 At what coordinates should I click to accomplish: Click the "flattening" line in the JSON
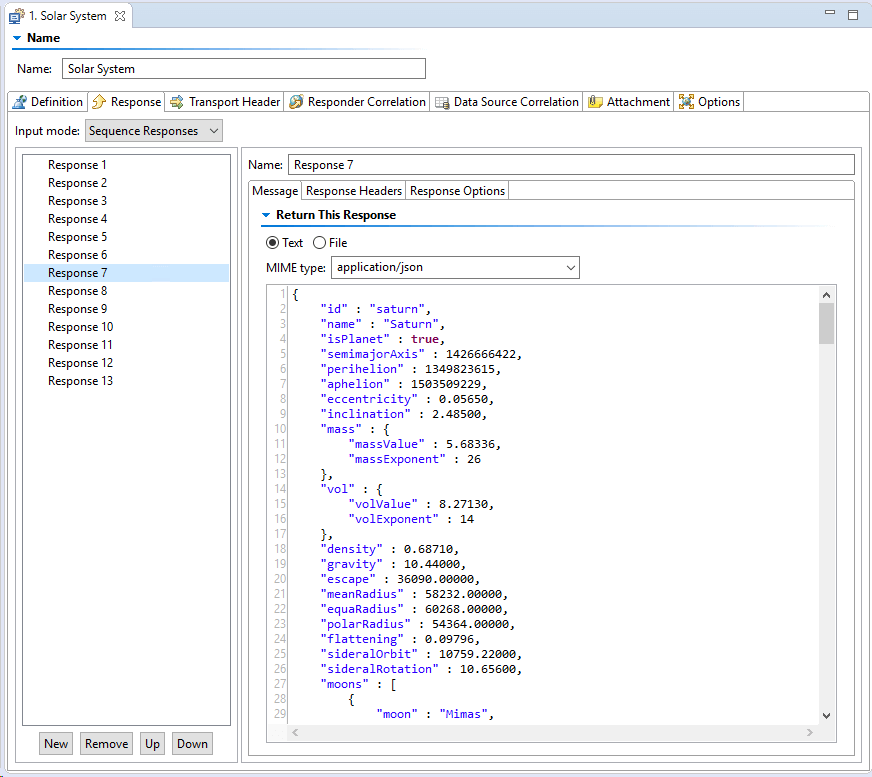[x=400, y=639]
